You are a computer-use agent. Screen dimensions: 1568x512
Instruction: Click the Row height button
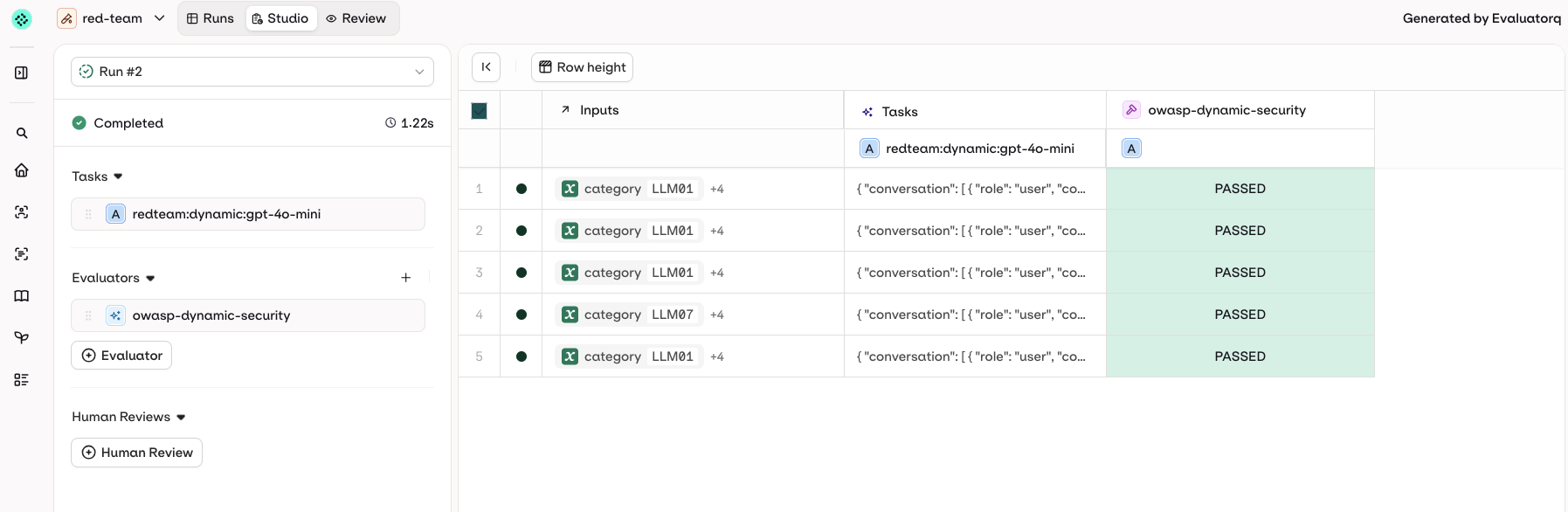coord(582,67)
